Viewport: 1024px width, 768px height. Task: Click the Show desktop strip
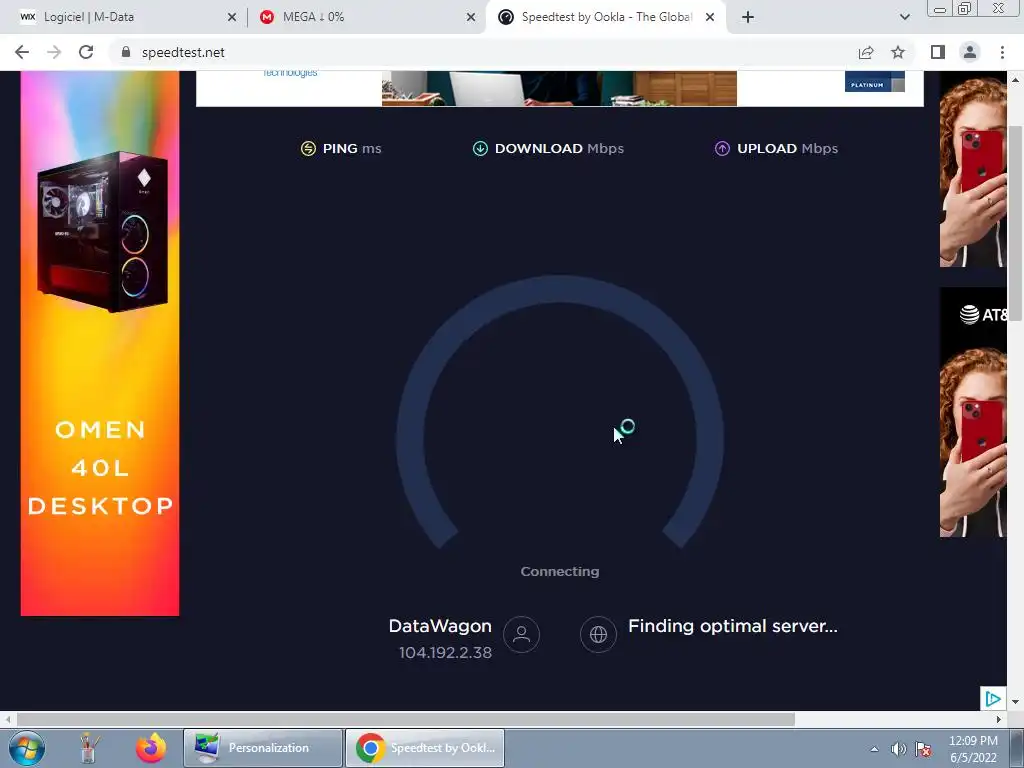(x=1017, y=748)
